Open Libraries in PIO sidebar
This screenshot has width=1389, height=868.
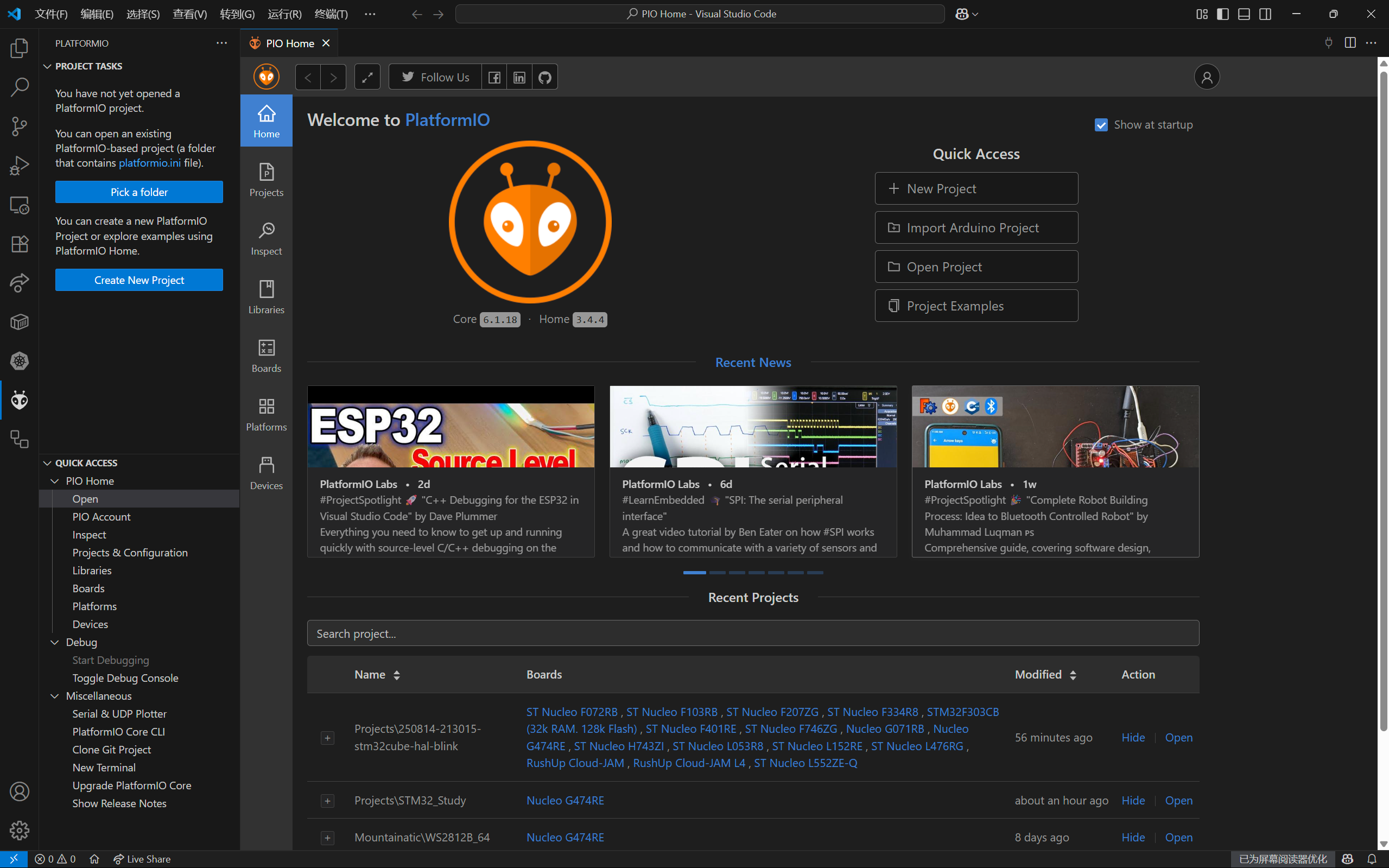[267, 297]
